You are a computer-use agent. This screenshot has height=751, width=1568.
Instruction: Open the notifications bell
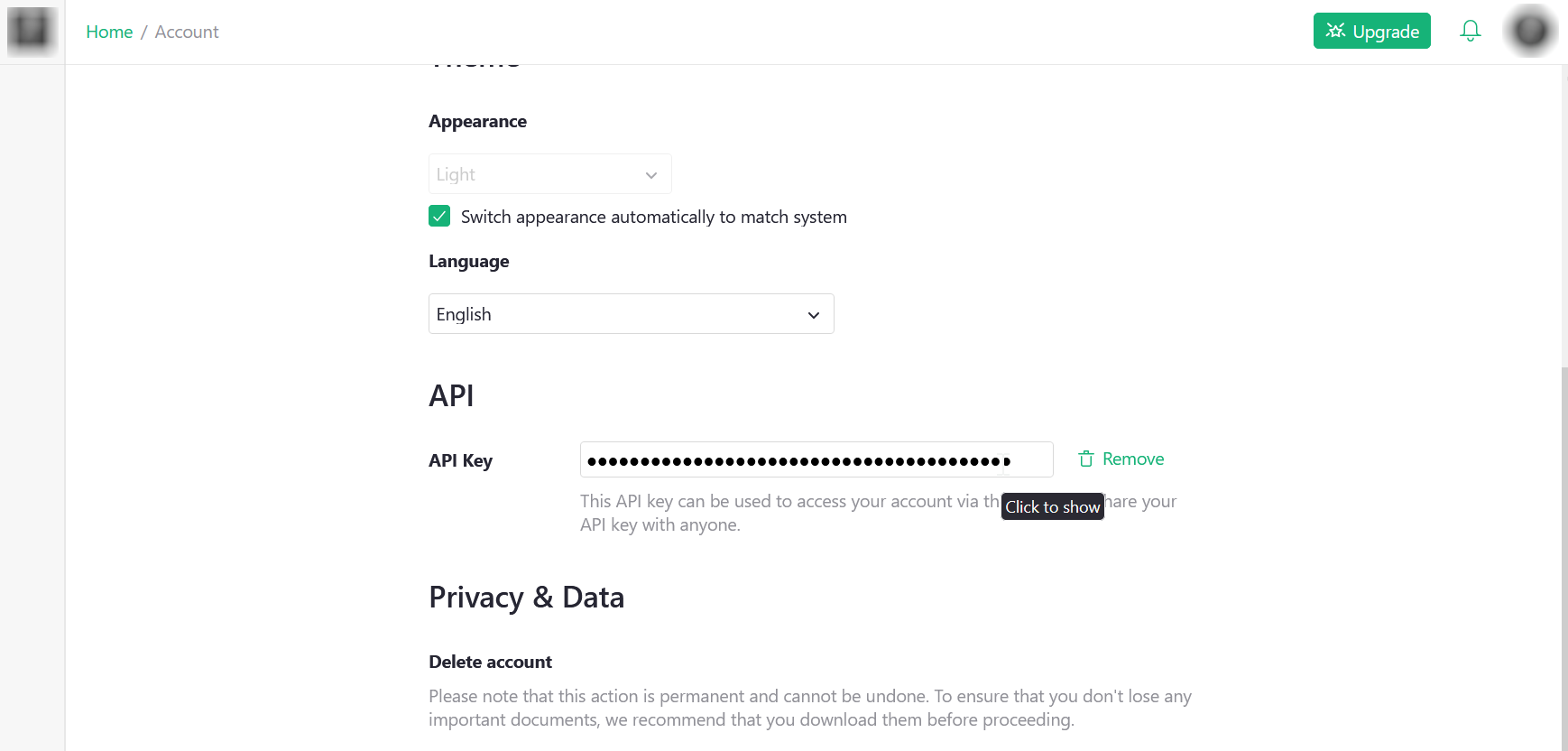point(1470,31)
